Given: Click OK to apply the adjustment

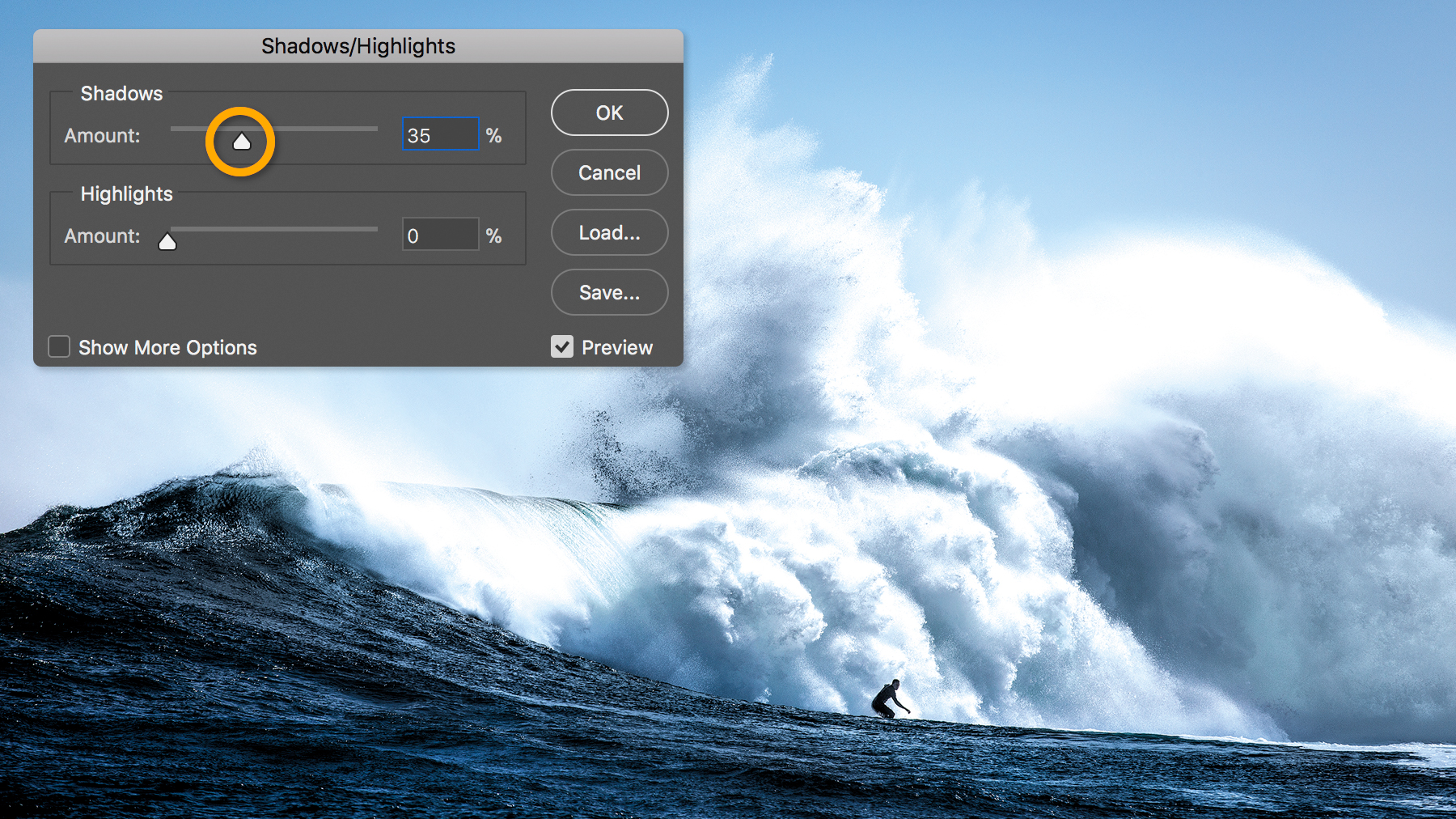Looking at the screenshot, I should (x=609, y=112).
